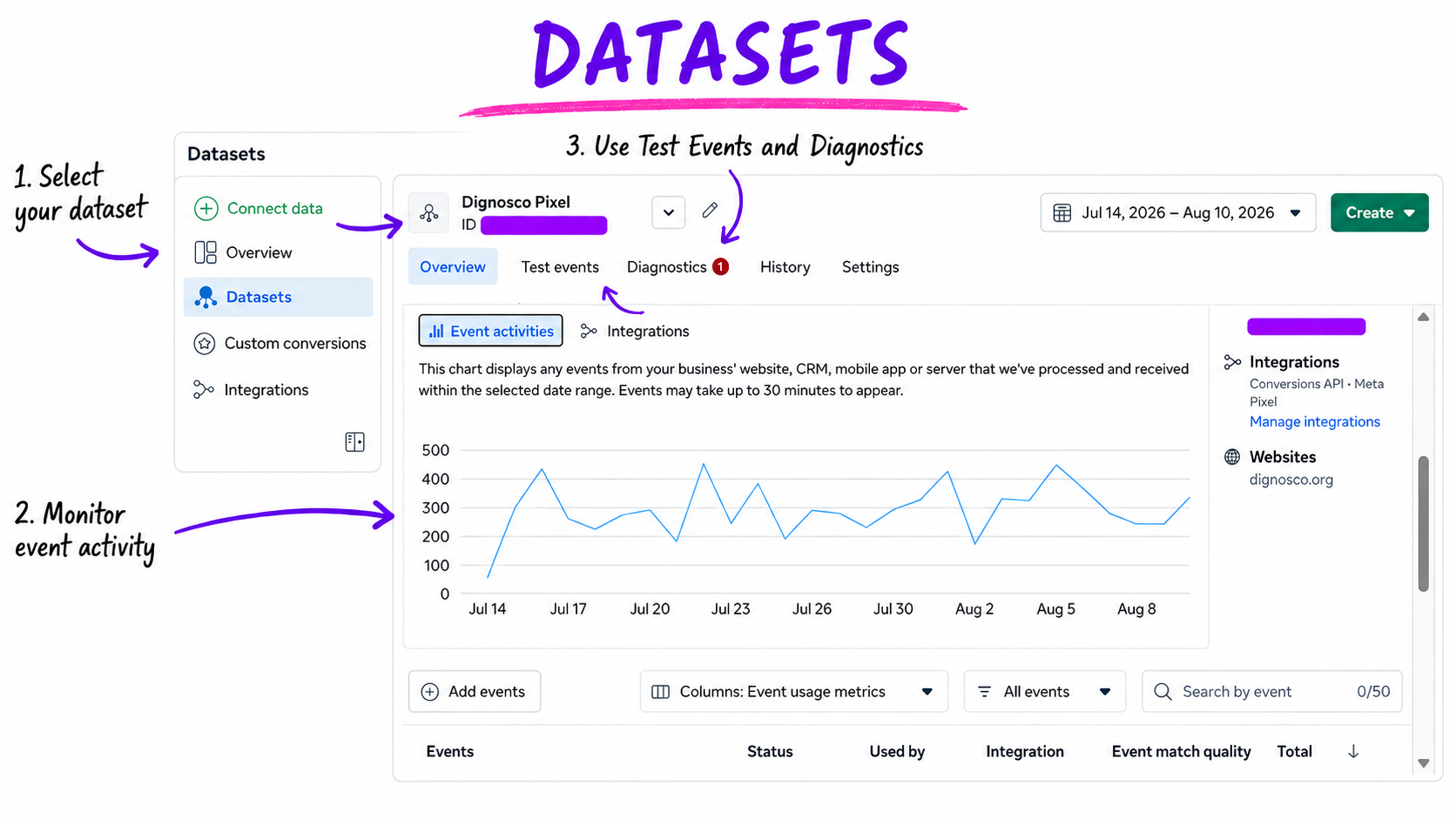Image resolution: width=1456 pixels, height=819 pixels.
Task: Select Datasets in the sidebar menu
Action: click(x=279, y=298)
